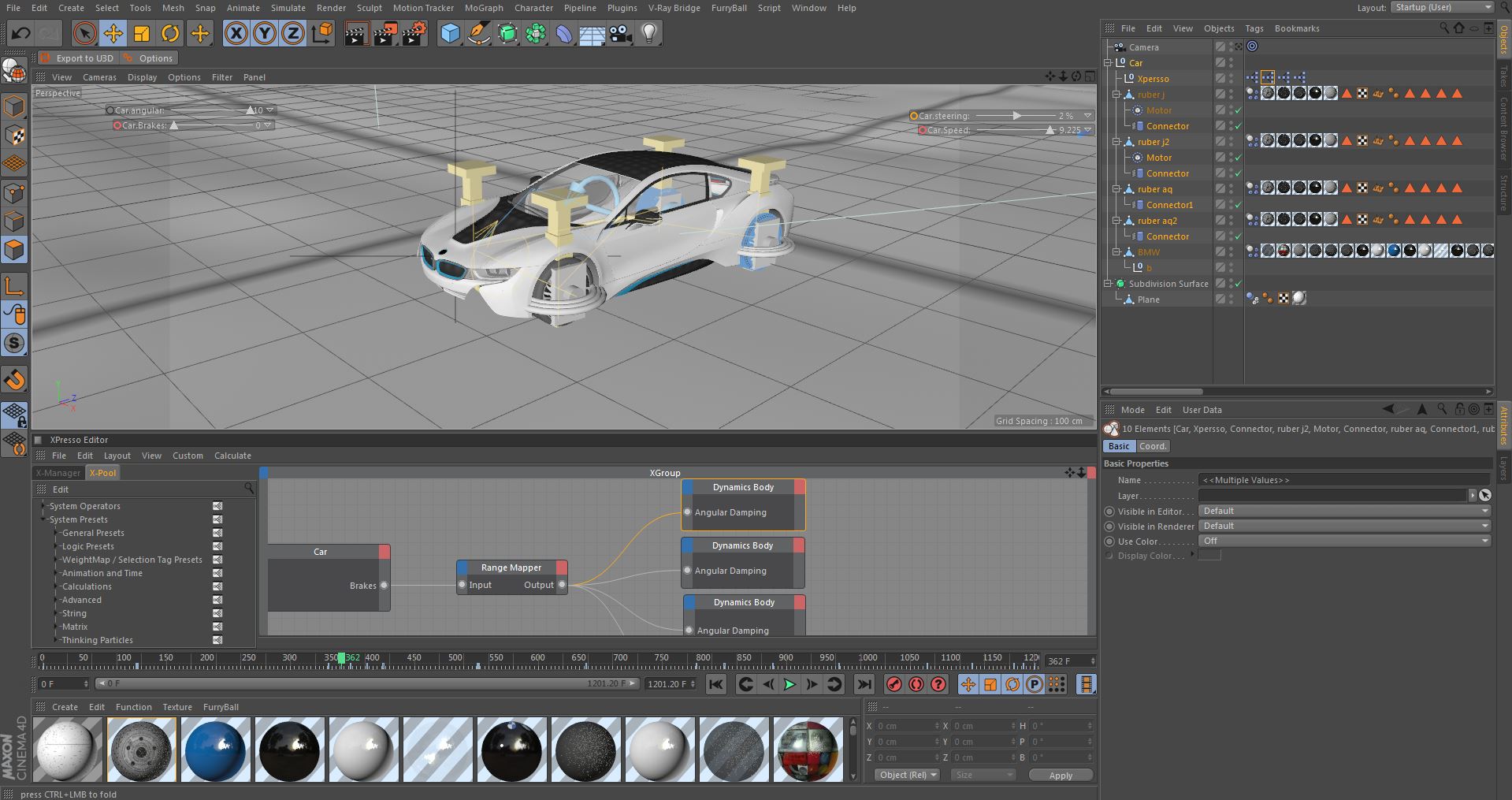Select the Live Selection tool
The height and width of the screenshot is (800, 1512).
(x=84, y=33)
